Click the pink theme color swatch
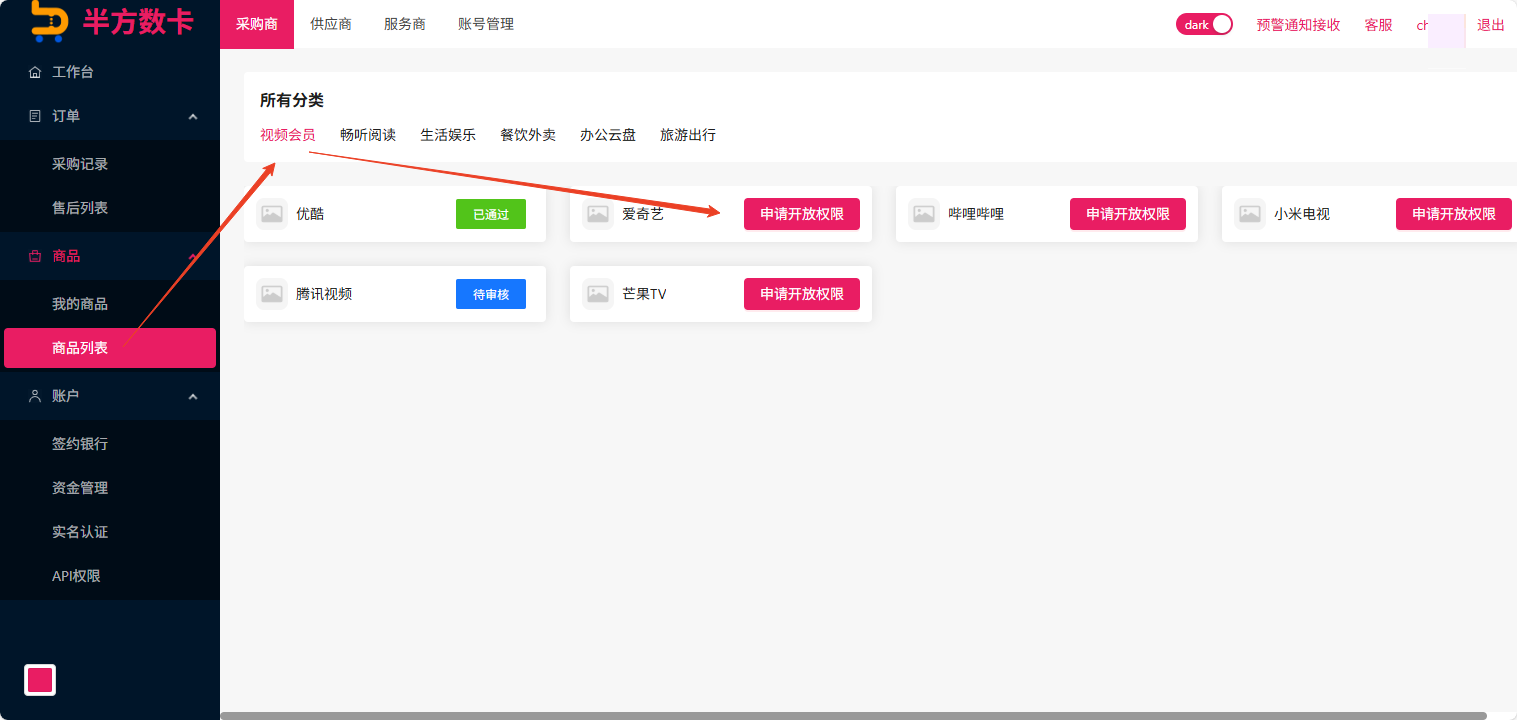 click(x=40, y=680)
